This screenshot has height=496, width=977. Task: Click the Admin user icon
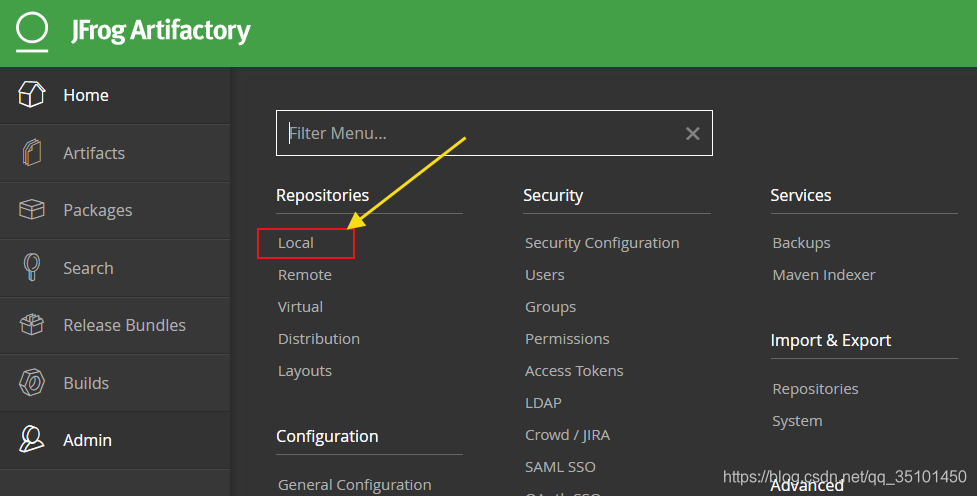[32, 439]
